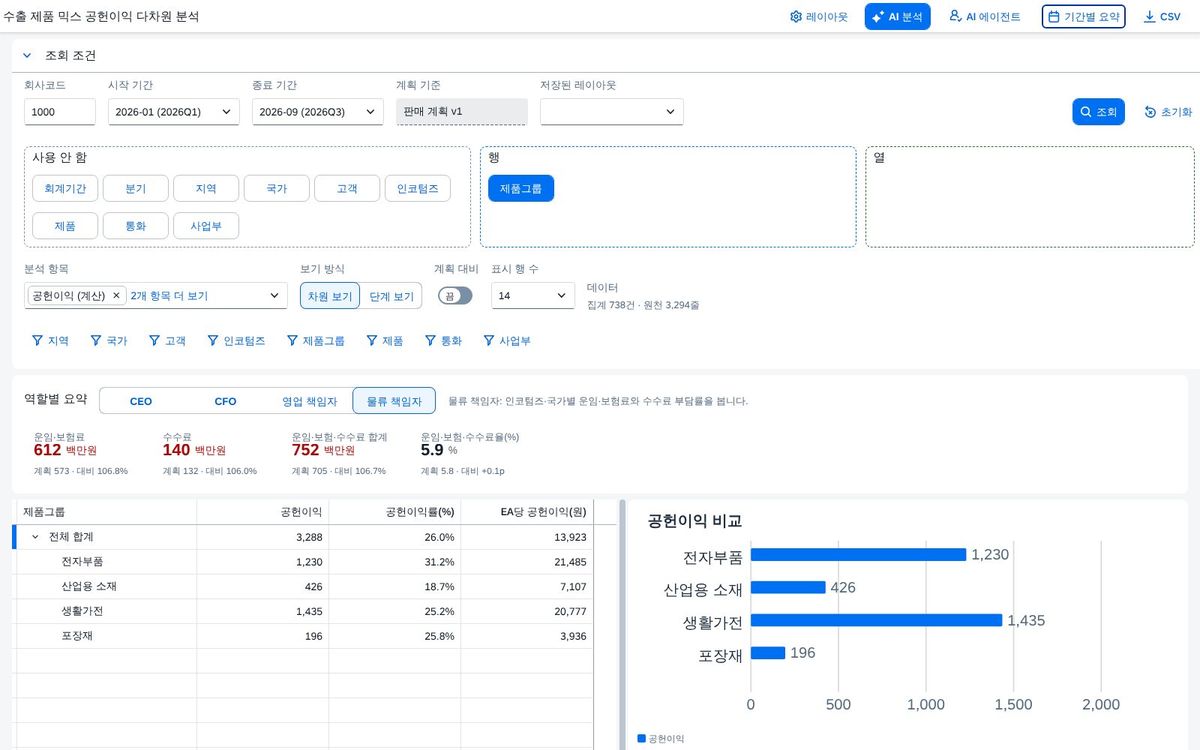Select the 사업부 dimension chip
The width and height of the screenshot is (1200, 750).
[206, 226]
